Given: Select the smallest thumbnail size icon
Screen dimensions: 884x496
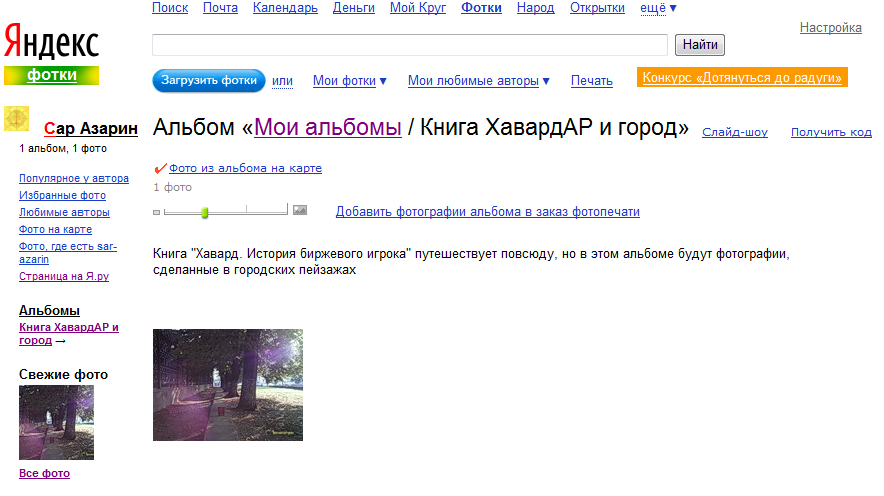Looking at the screenshot, I should coord(157,212).
